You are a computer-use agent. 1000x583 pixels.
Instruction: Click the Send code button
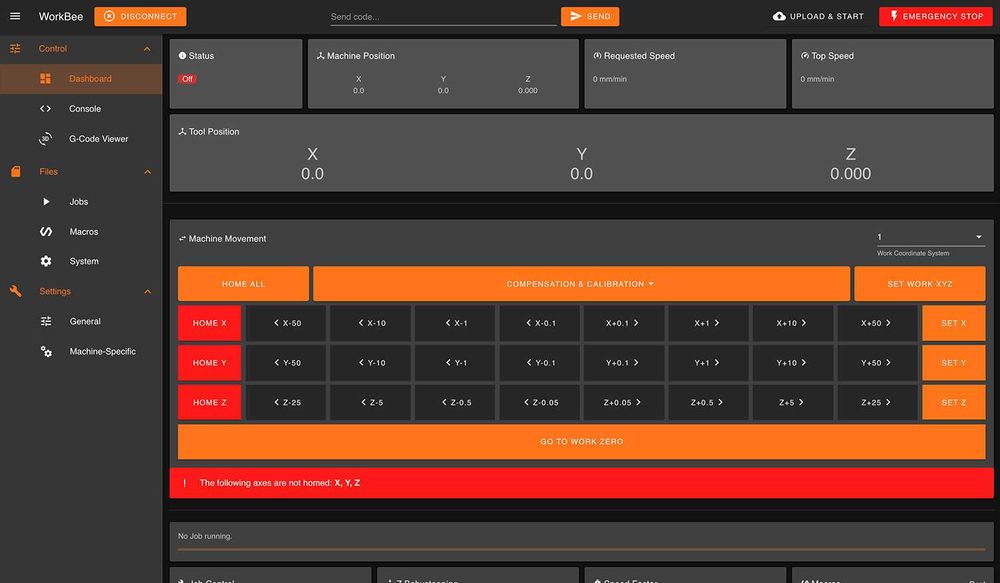click(590, 17)
